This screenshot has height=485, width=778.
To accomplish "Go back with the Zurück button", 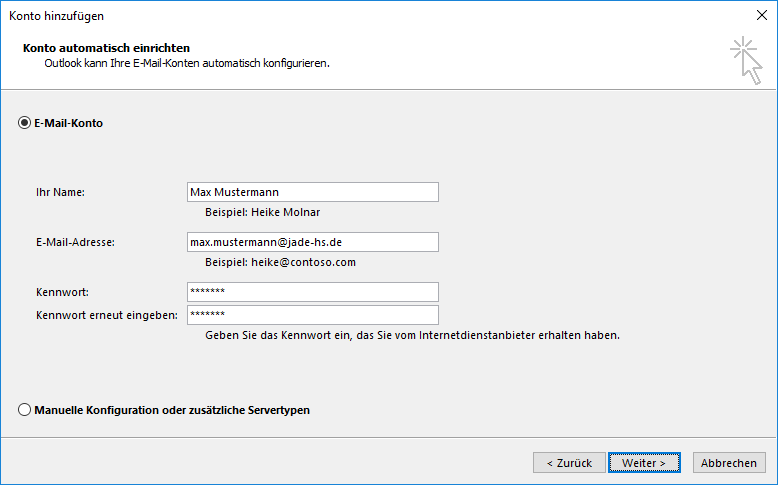I will coord(569,463).
